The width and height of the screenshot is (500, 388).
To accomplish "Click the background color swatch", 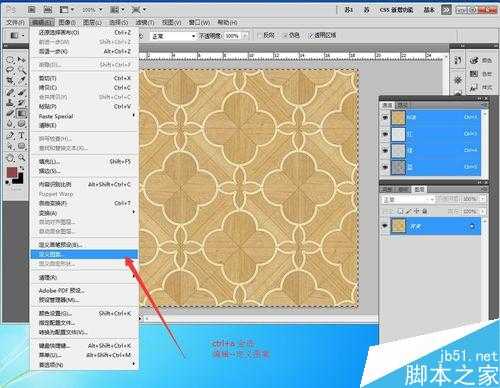I will (20, 179).
